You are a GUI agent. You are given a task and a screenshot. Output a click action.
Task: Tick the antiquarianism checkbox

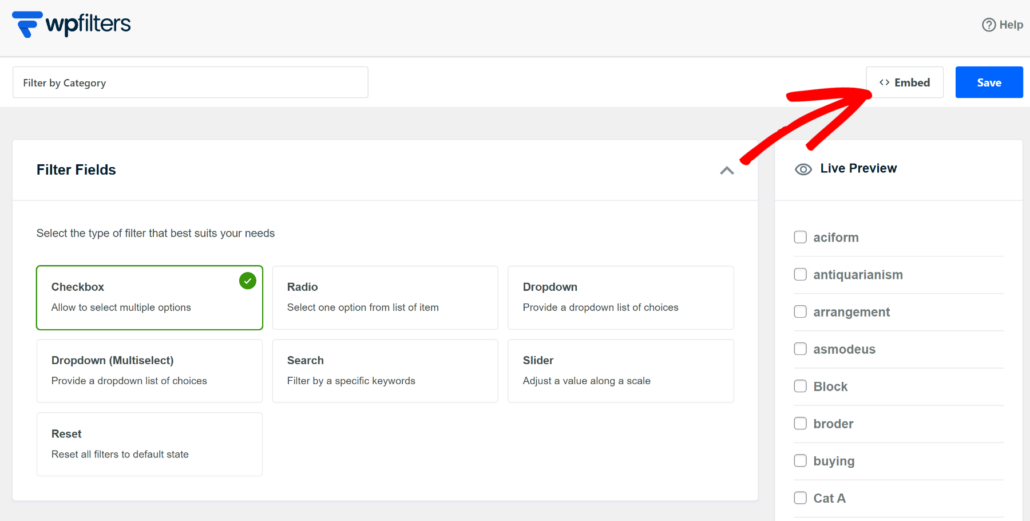[800, 274]
